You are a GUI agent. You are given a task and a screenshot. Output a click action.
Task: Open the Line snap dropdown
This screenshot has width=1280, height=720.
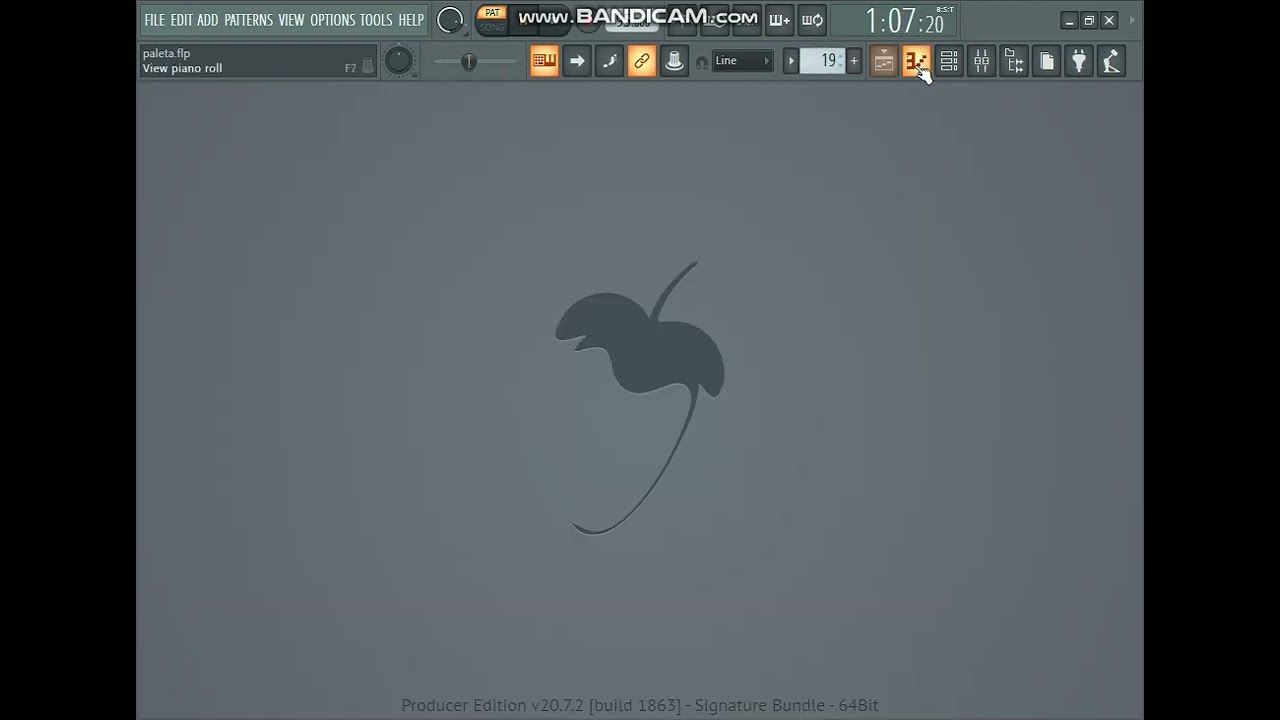pyautogui.click(x=742, y=61)
